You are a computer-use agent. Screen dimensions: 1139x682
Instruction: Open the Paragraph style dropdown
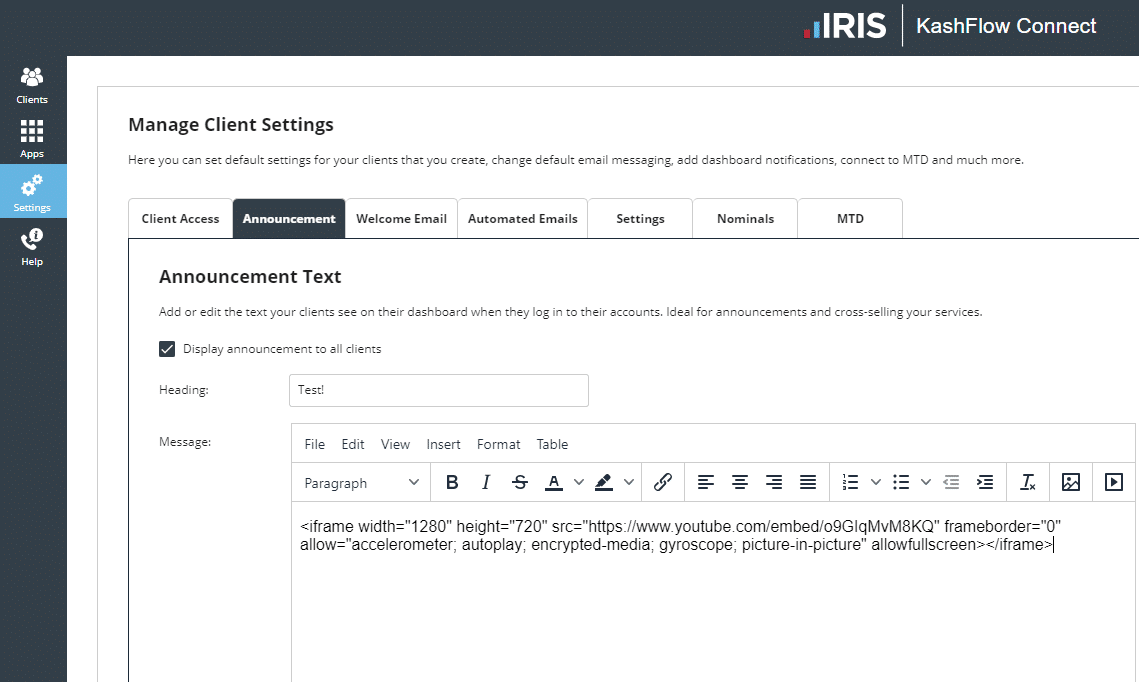pyautogui.click(x=361, y=482)
